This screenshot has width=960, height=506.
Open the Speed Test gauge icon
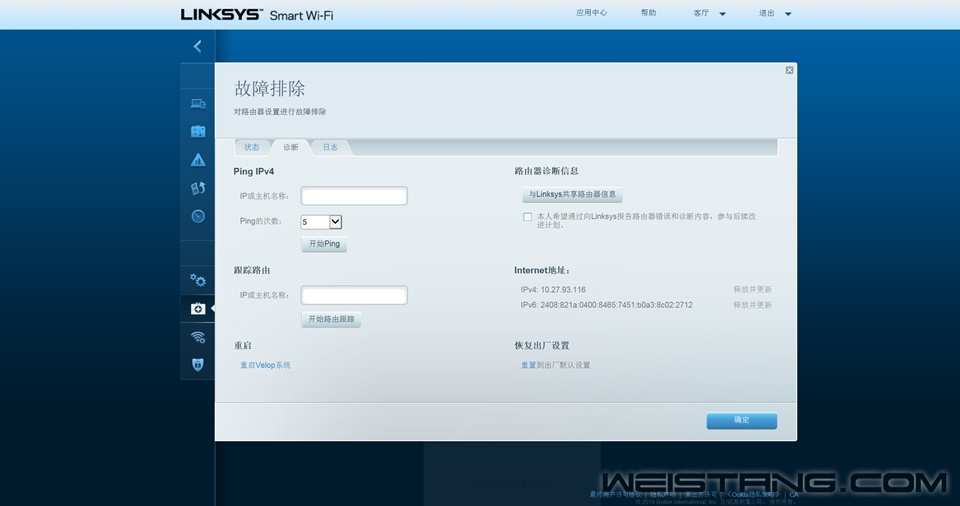pyautogui.click(x=198, y=216)
